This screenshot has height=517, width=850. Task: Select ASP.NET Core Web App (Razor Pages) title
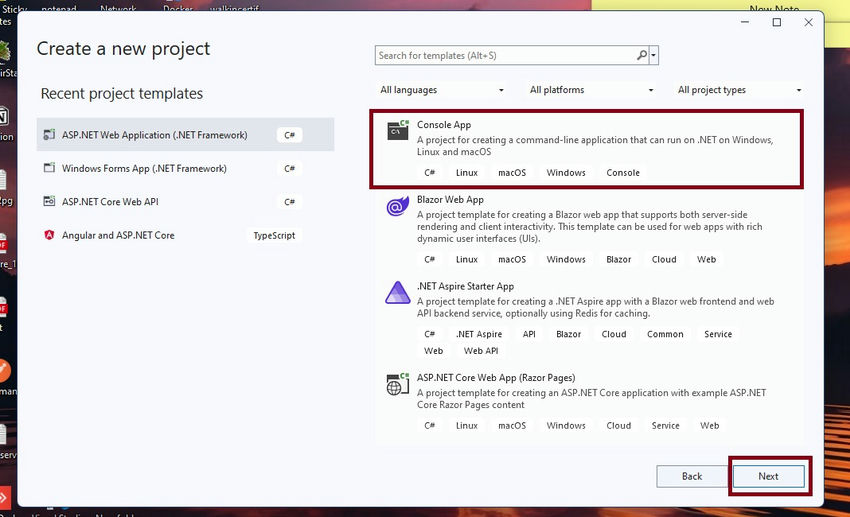(496, 378)
